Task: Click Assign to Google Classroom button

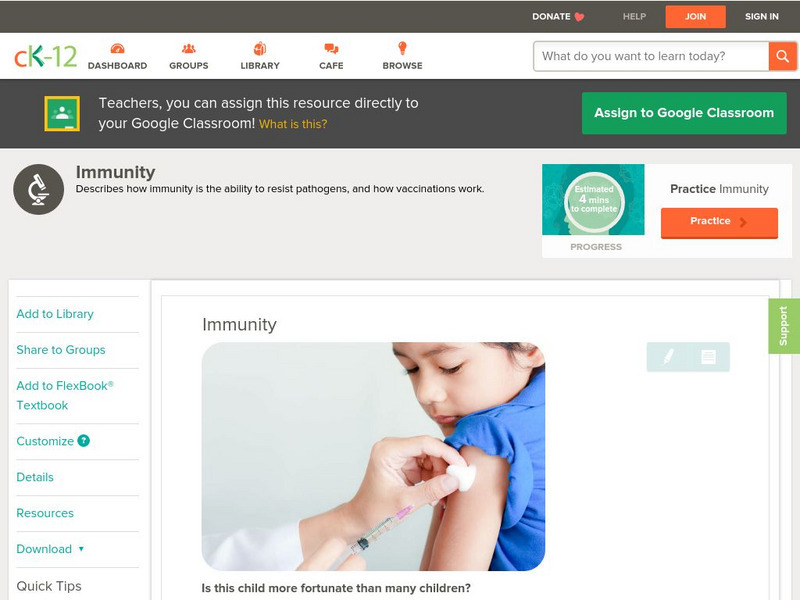Action: click(x=684, y=113)
